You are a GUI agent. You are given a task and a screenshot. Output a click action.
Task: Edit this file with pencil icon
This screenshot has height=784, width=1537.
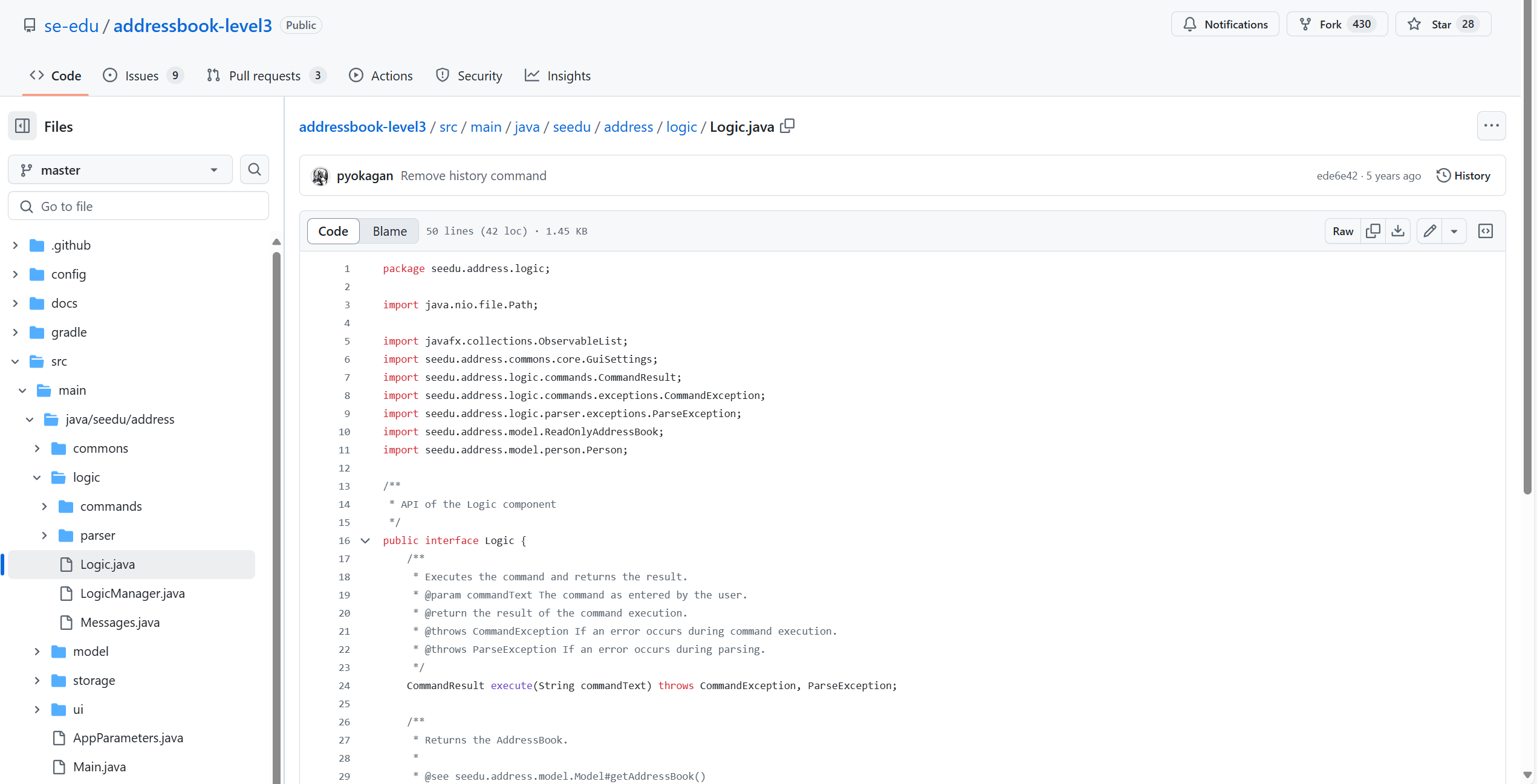tap(1429, 231)
